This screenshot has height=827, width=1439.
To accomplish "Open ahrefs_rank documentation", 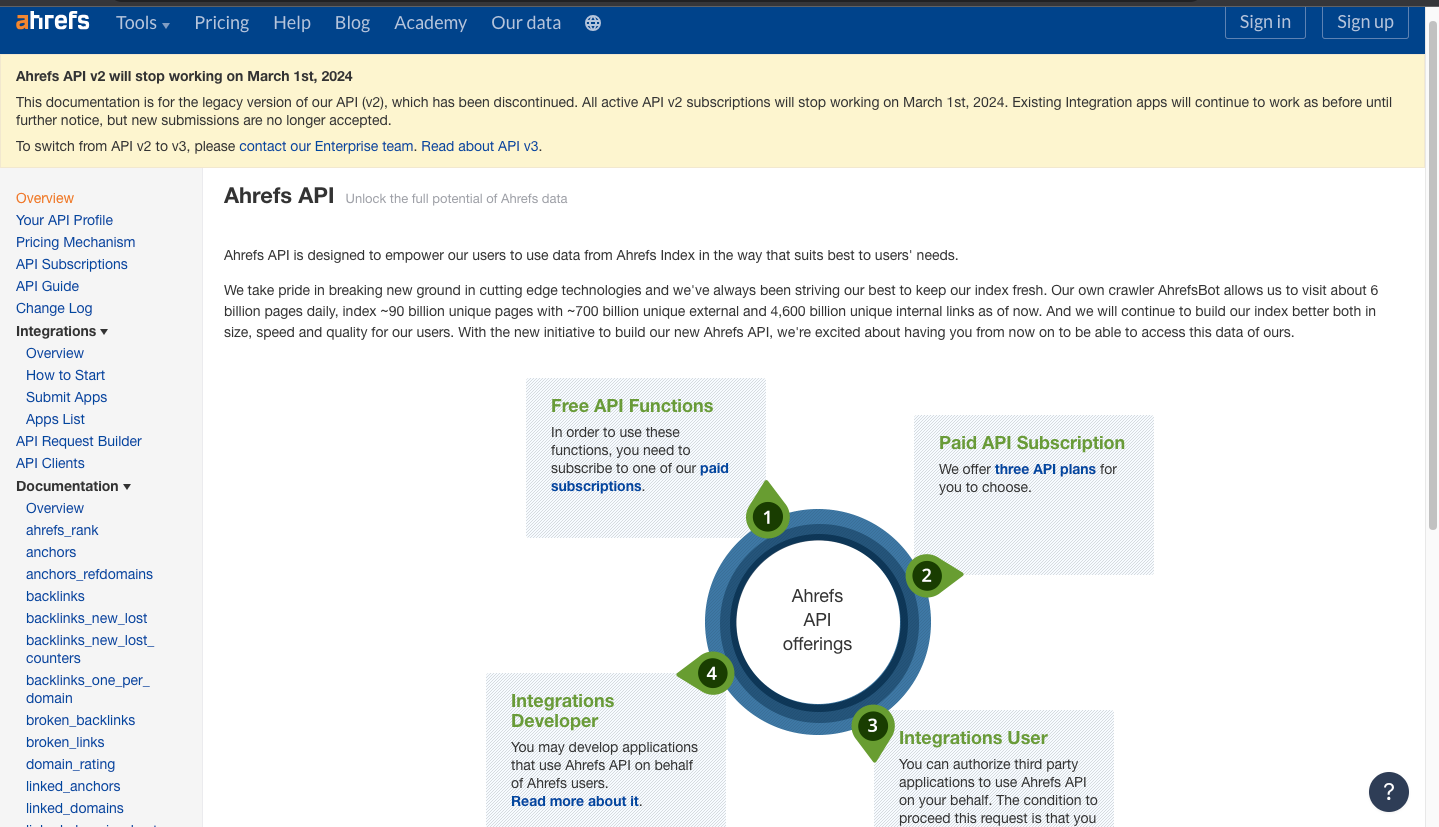I will (62, 530).
